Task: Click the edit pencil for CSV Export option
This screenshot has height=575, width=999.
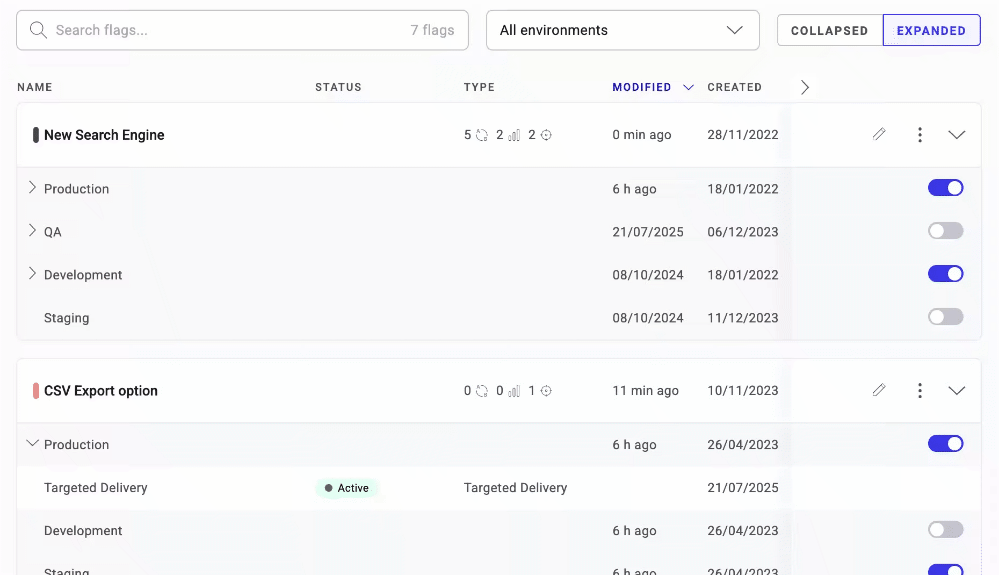Action: pyautogui.click(x=879, y=391)
